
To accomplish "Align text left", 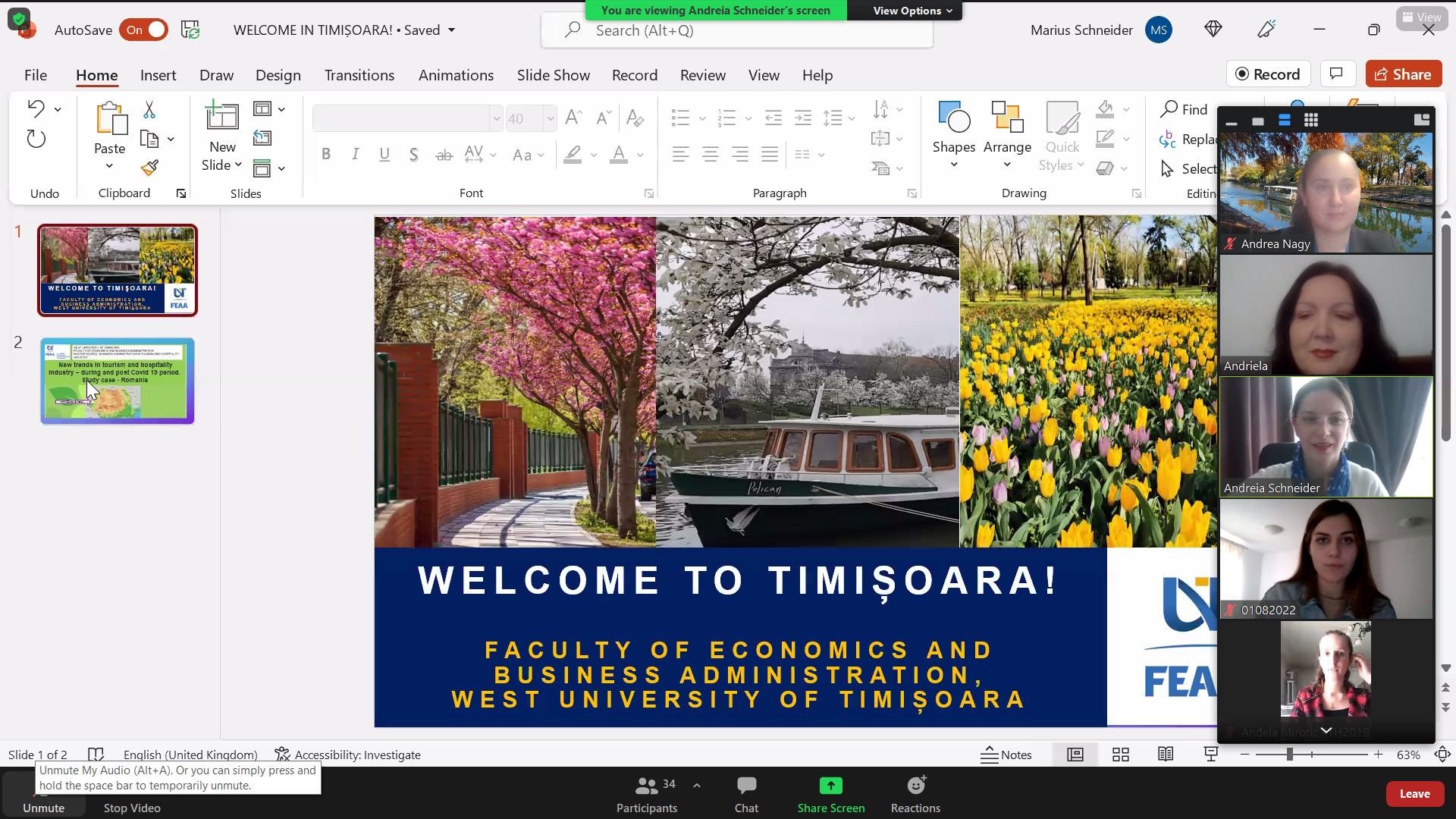I will coord(680,155).
